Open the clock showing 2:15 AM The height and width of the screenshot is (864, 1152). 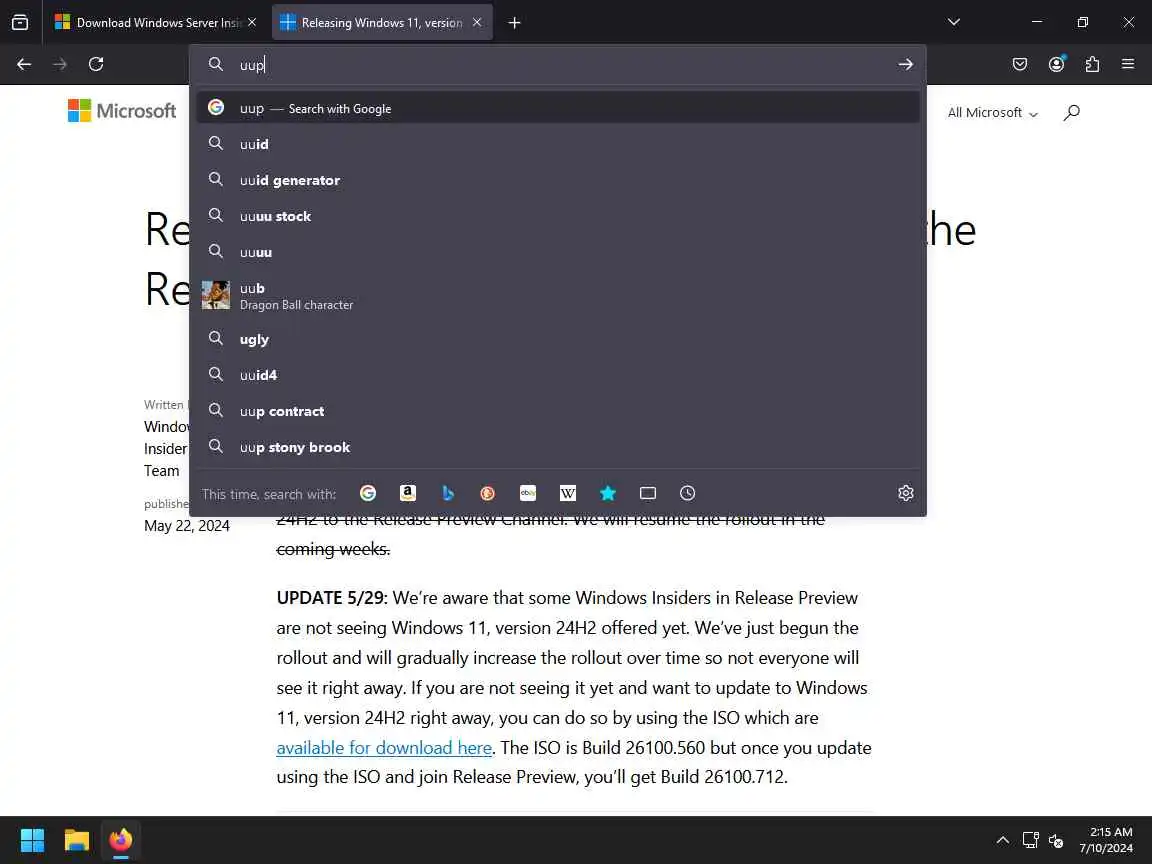click(x=1106, y=840)
